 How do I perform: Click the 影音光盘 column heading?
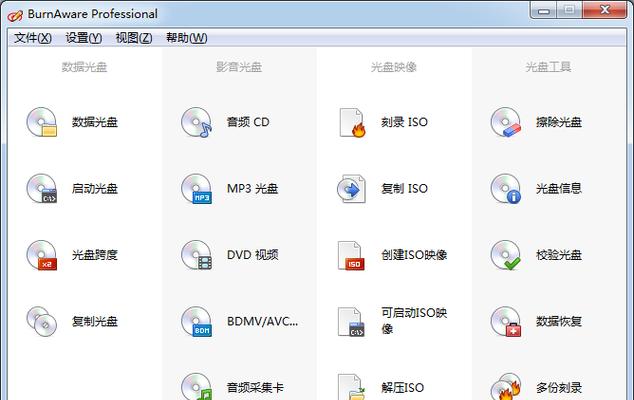coord(239,67)
